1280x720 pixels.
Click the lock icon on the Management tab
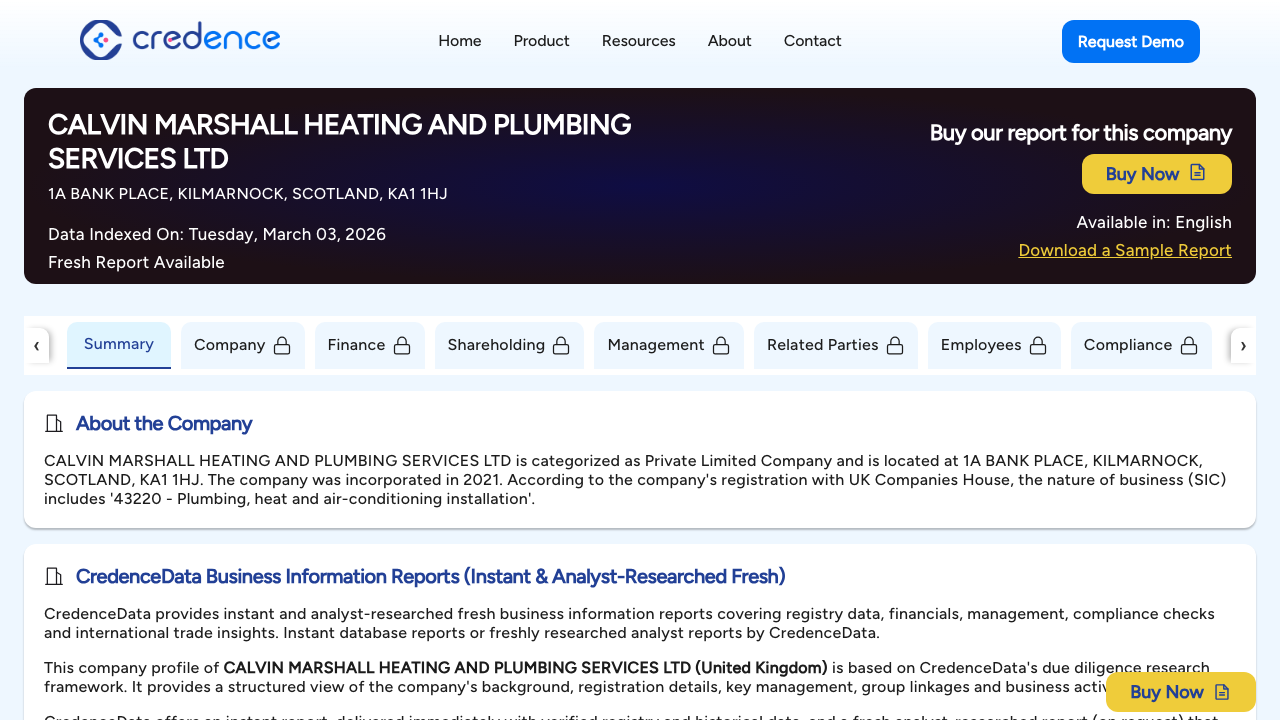pyautogui.click(x=720, y=344)
